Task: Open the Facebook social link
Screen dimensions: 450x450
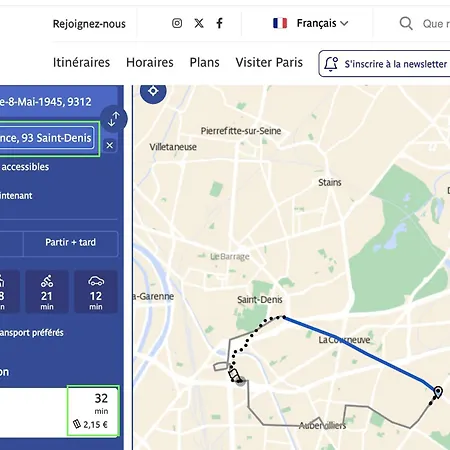Action: click(x=219, y=23)
